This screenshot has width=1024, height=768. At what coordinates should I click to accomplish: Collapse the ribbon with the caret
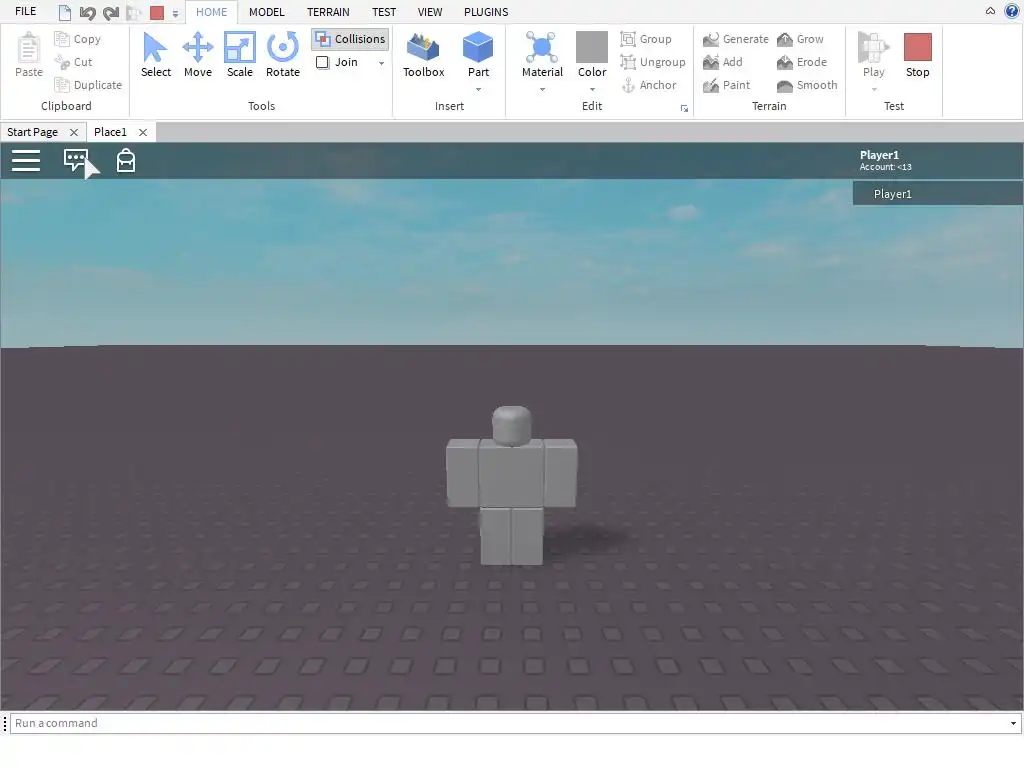click(990, 11)
